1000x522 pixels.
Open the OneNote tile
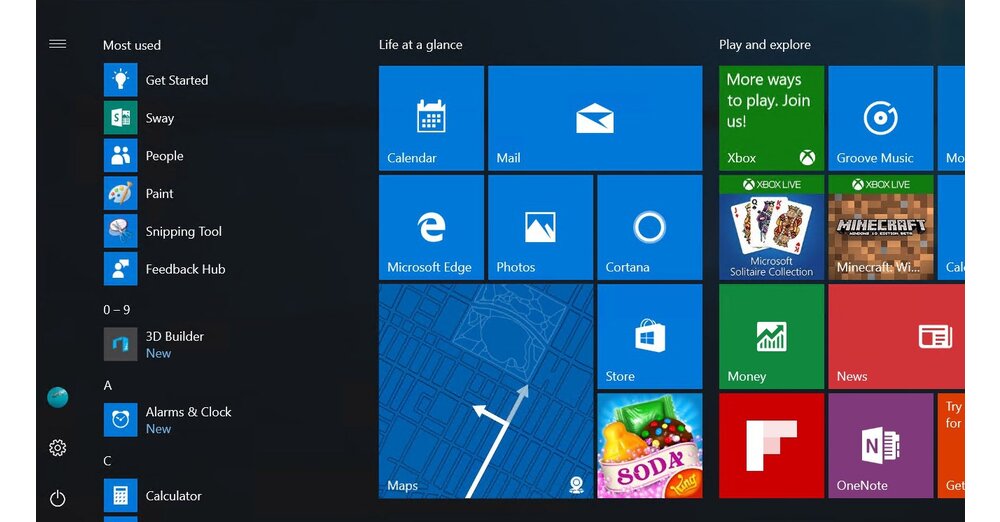tap(881, 445)
